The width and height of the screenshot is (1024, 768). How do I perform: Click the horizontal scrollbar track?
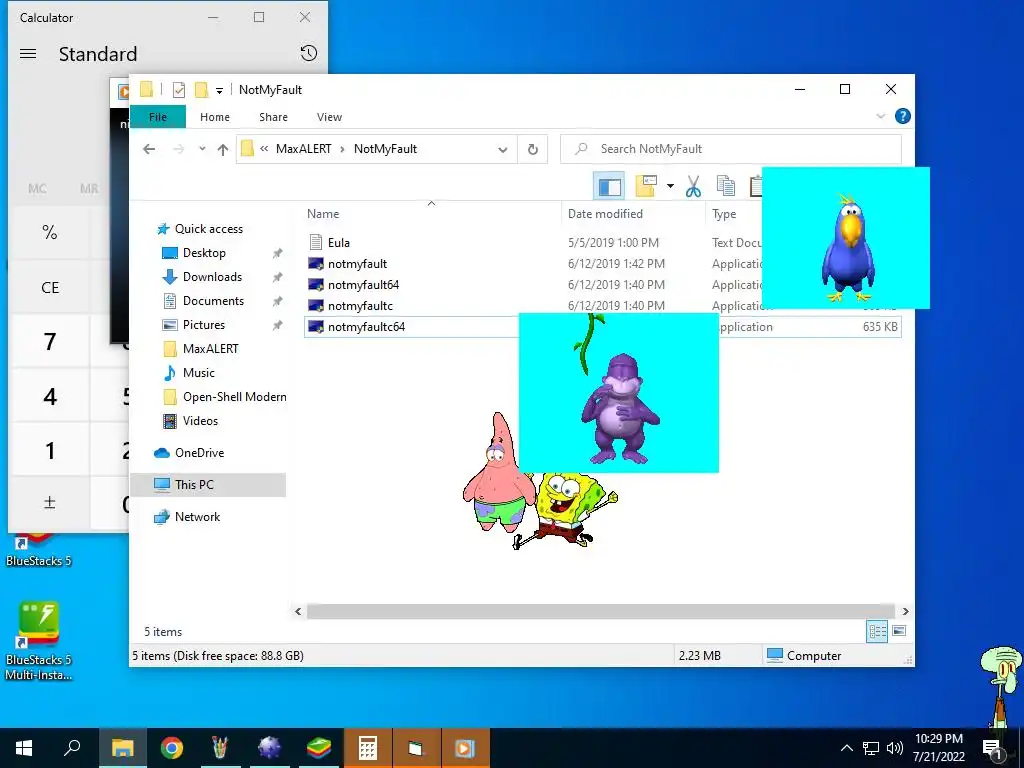(x=601, y=611)
